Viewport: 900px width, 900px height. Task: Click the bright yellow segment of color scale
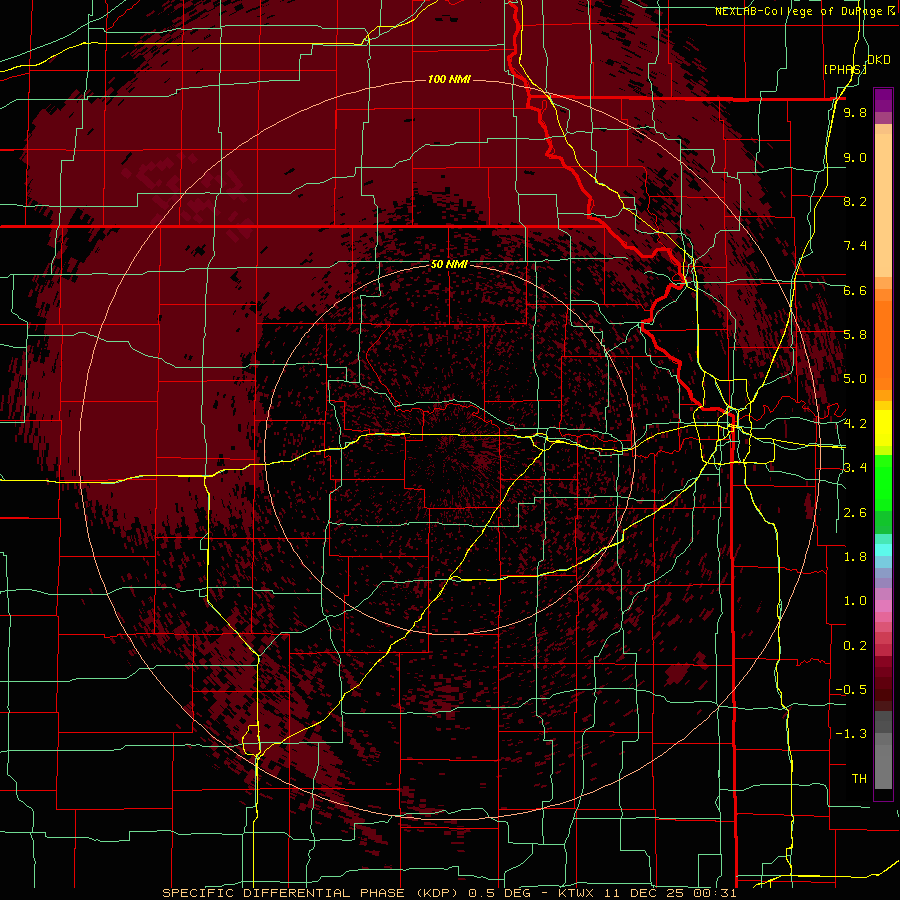[883, 428]
